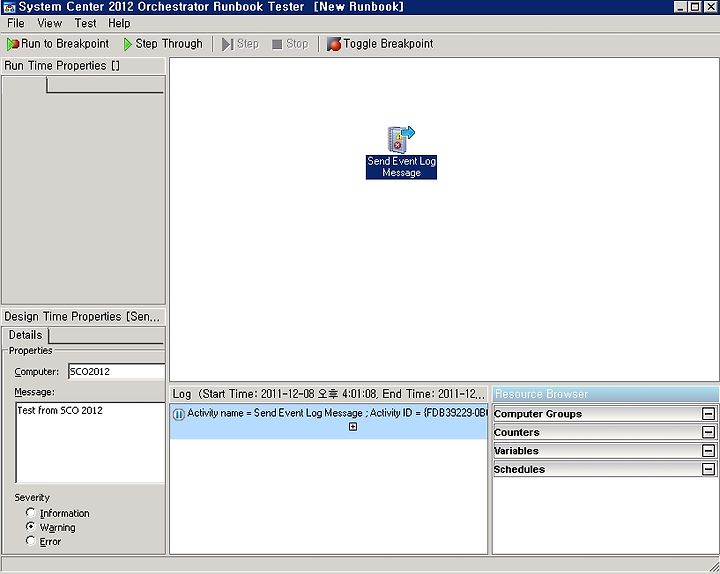Select the Send Event Log Message activity label
Image resolution: width=720 pixels, height=574 pixels.
(x=401, y=167)
